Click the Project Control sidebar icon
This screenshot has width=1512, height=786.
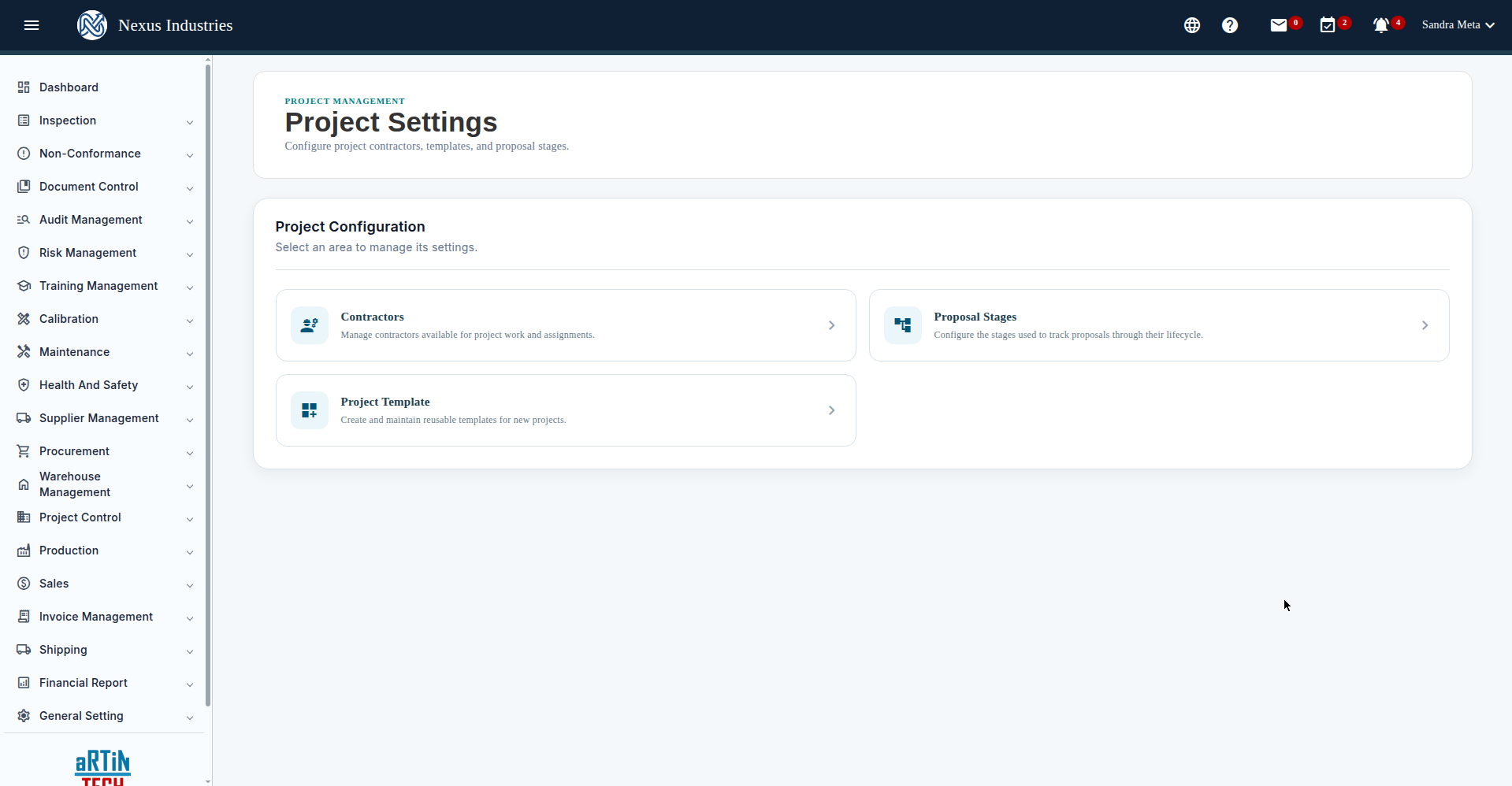pyautogui.click(x=24, y=517)
